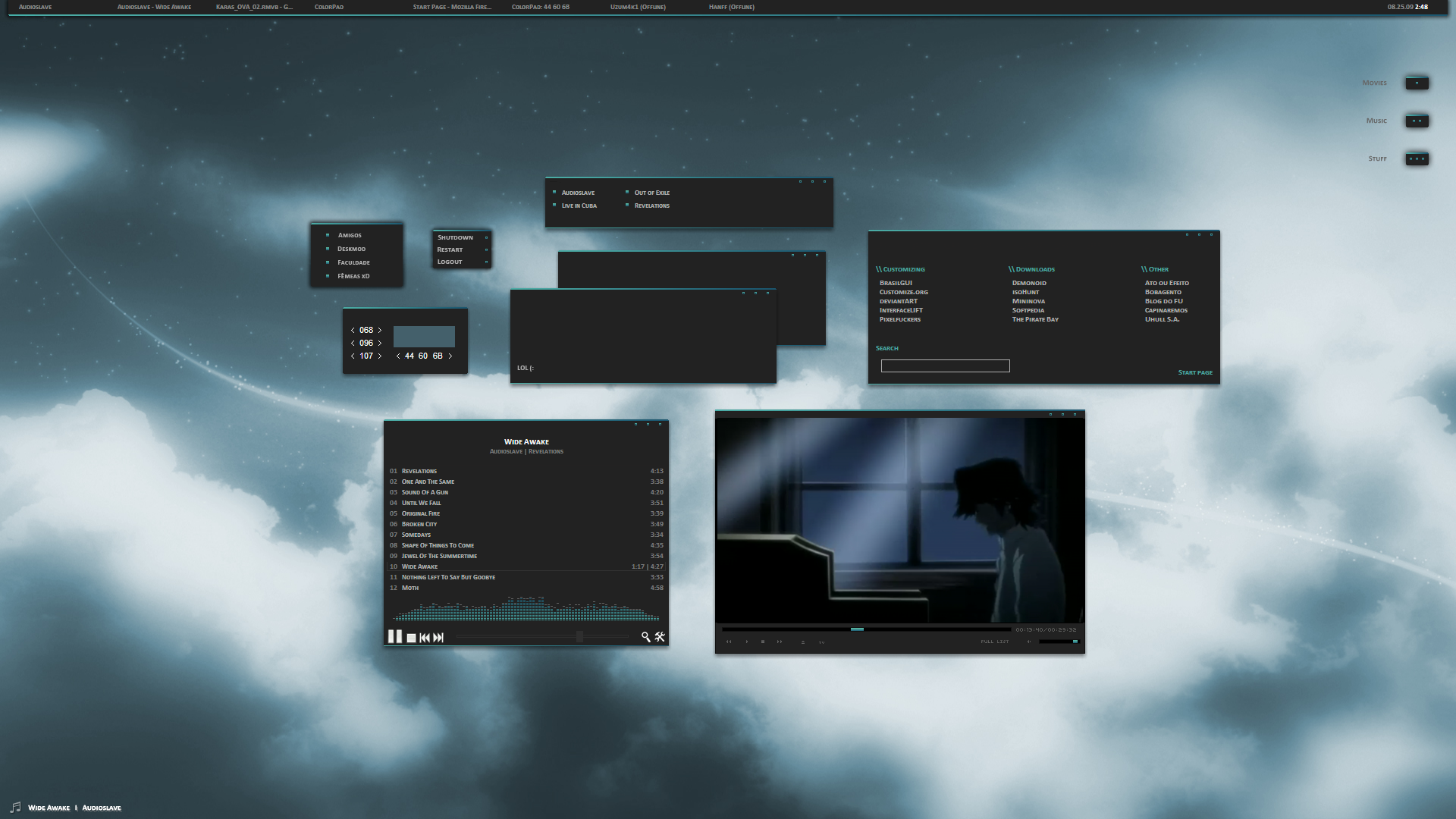The image size is (1456, 819).
Task: Click right arrow beside hex 44 60 6B
Action: [450, 356]
